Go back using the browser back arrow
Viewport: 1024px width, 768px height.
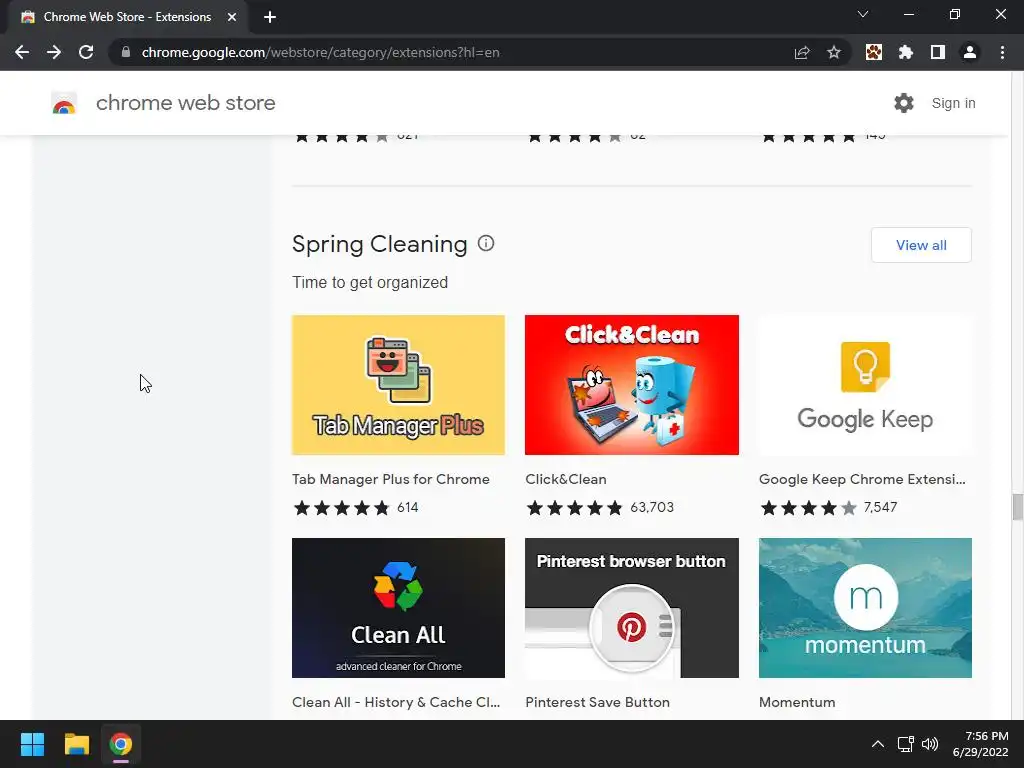click(x=22, y=52)
